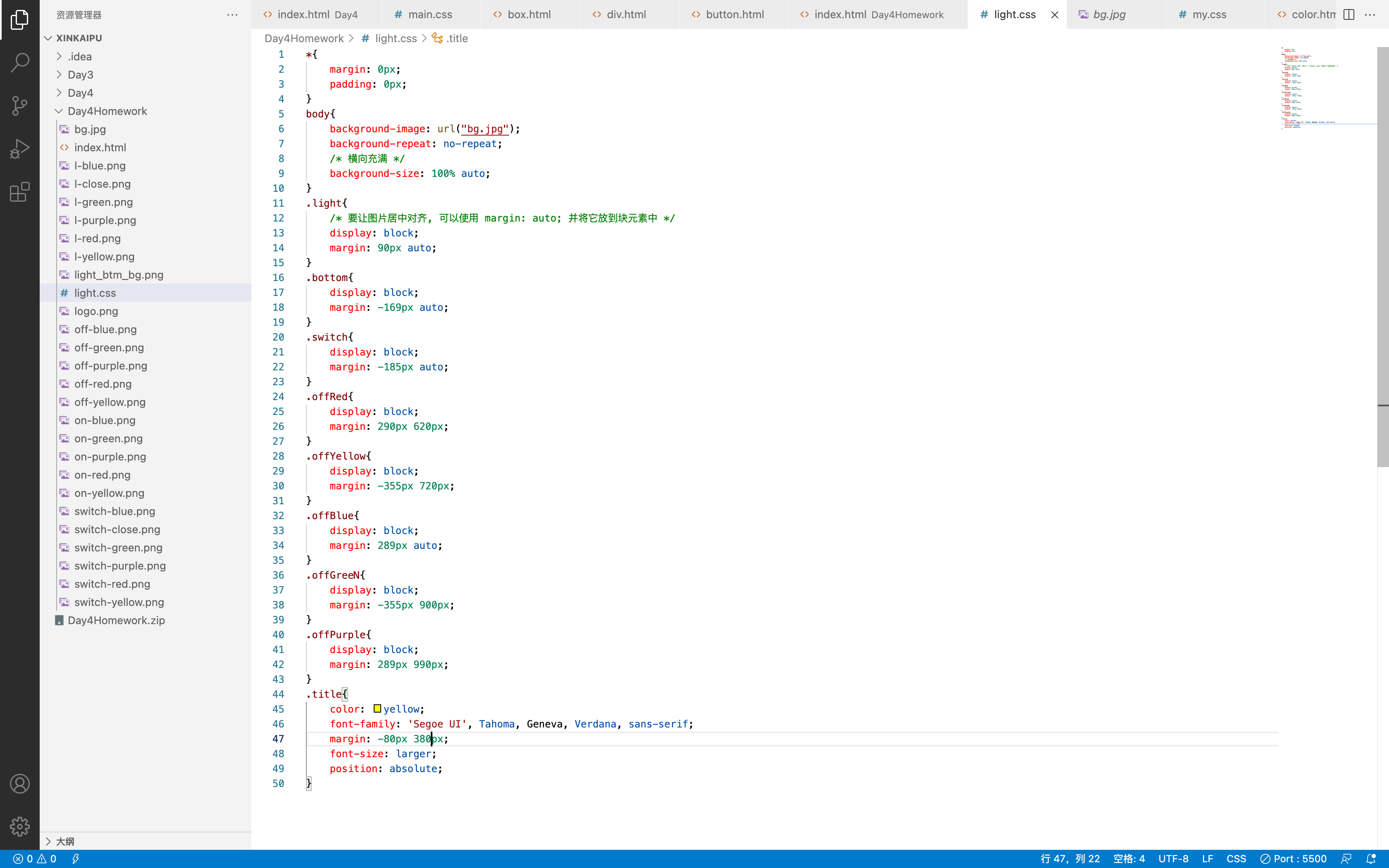Click line number 44 in gutter
1389x868 pixels.
278,694
